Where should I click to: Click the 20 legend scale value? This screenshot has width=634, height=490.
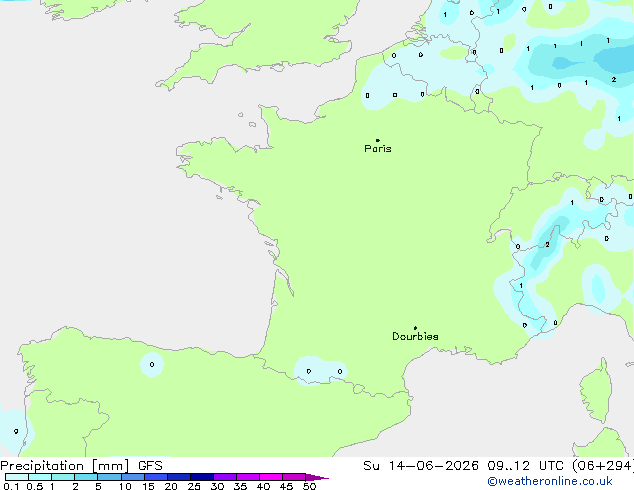pos(171,486)
